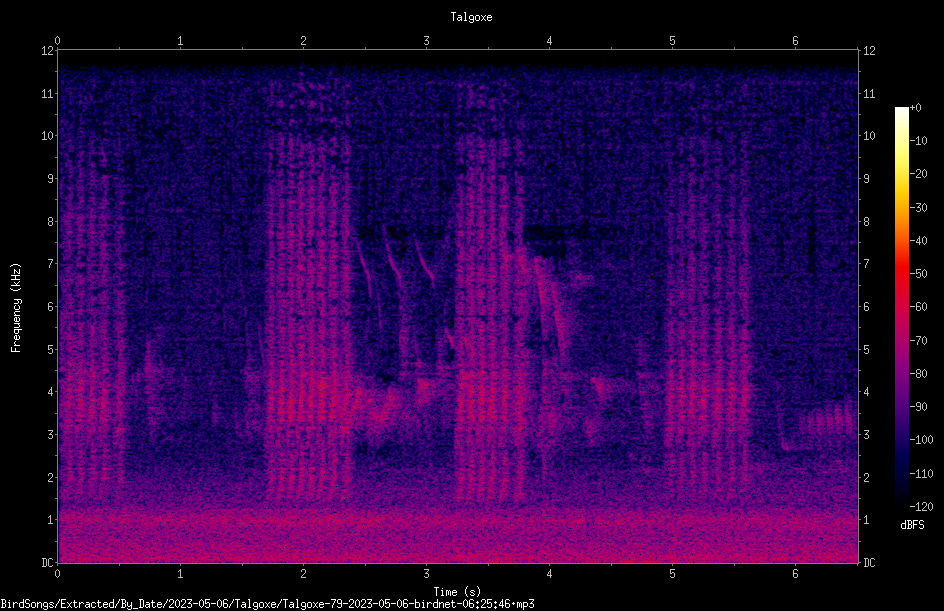This screenshot has width=944, height=611.
Task: Click the dBFS unit label under the scale
Action: [x=912, y=525]
